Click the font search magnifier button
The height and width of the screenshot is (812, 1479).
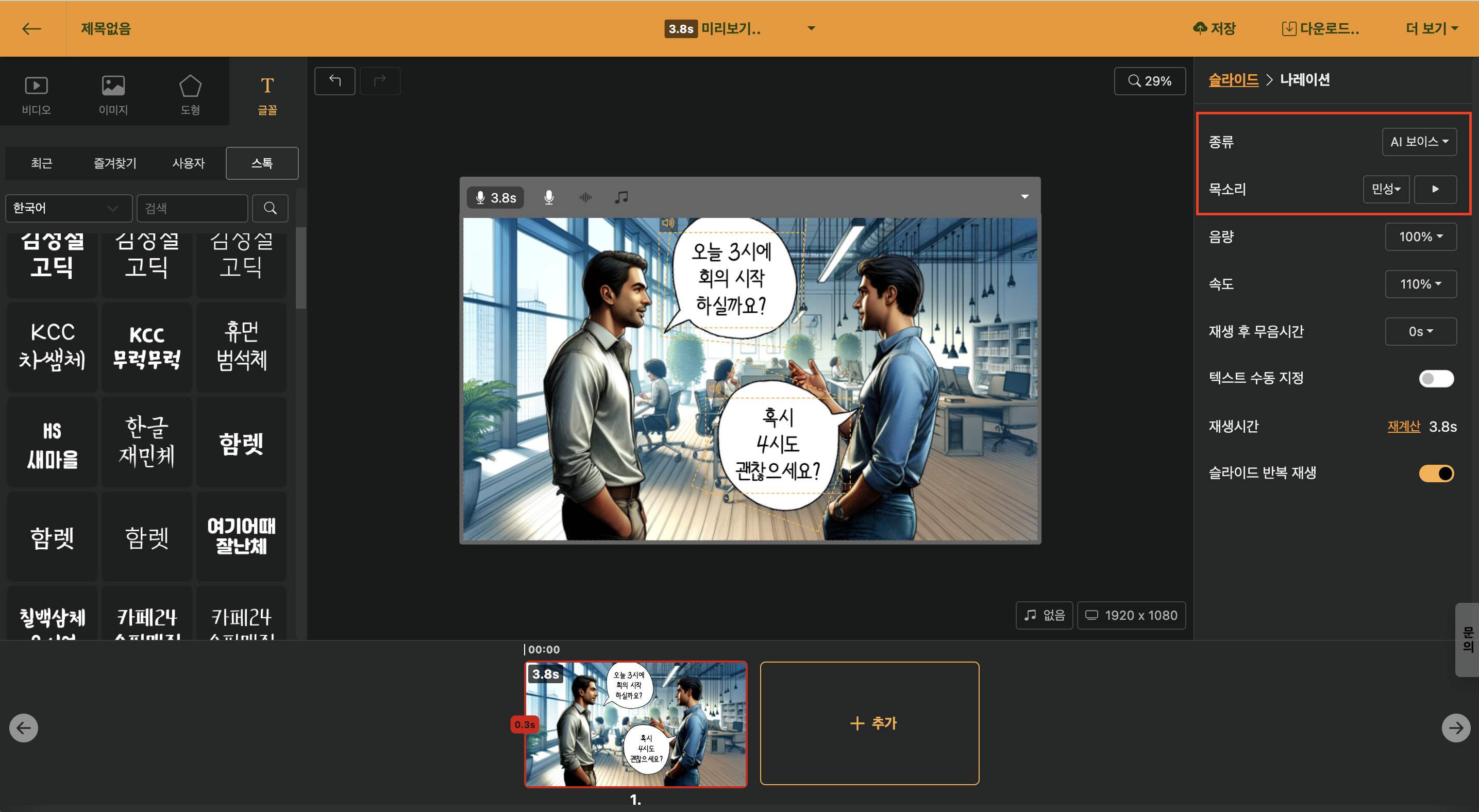click(x=270, y=208)
